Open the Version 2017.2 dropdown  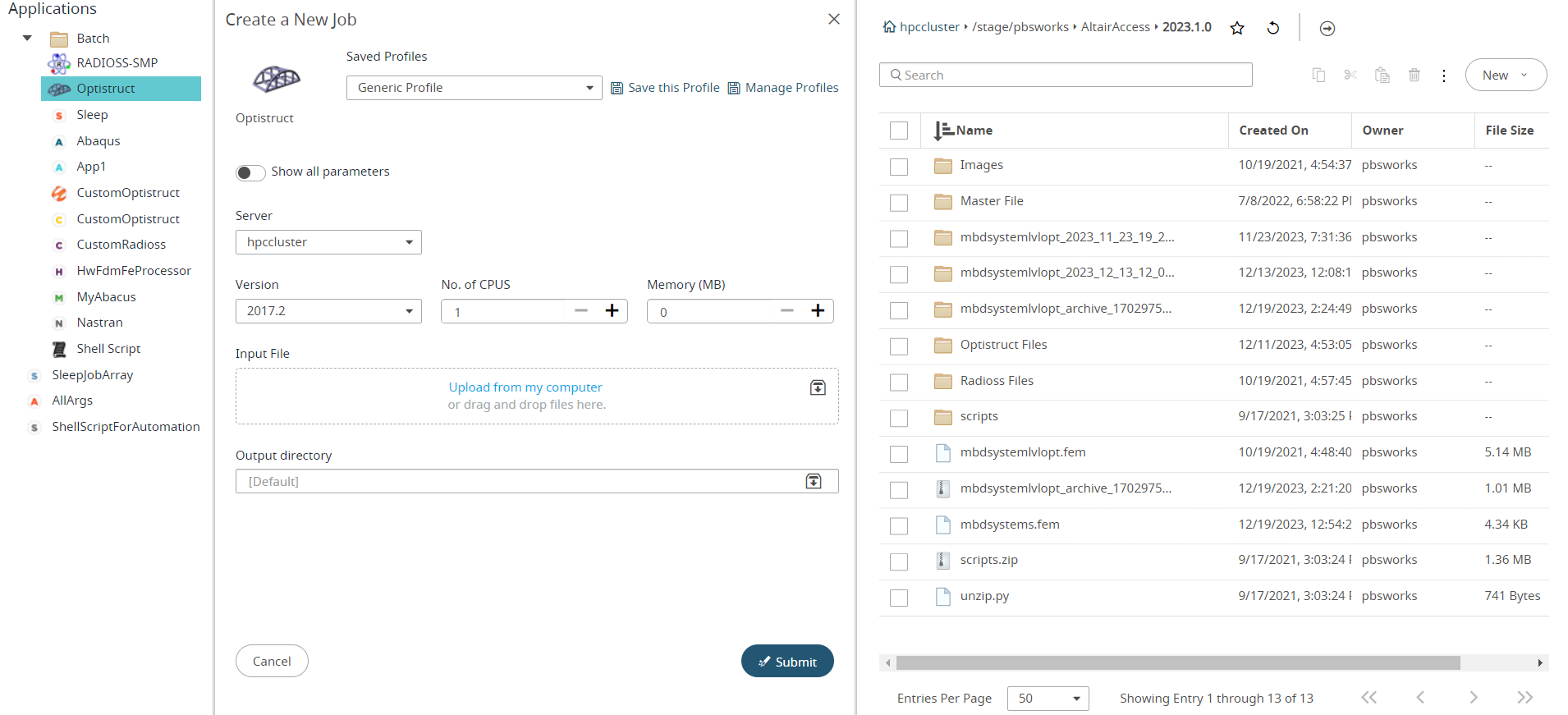[x=328, y=311]
